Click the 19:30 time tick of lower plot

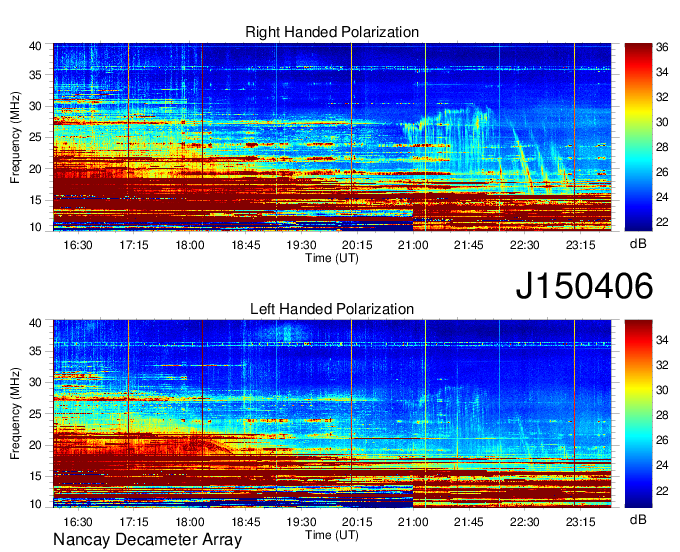[x=301, y=522]
